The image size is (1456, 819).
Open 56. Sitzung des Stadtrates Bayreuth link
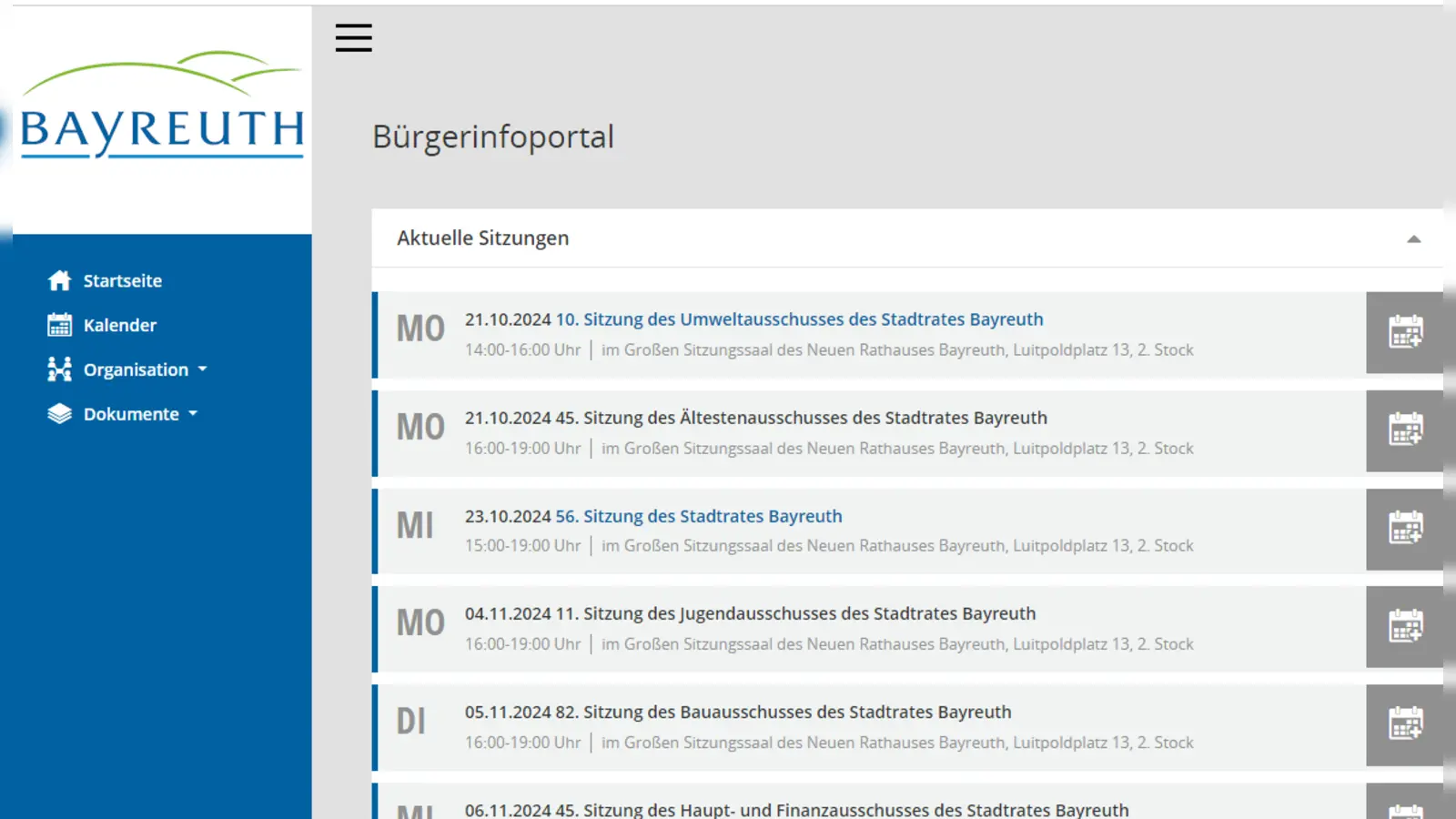[x=698, y=516]
